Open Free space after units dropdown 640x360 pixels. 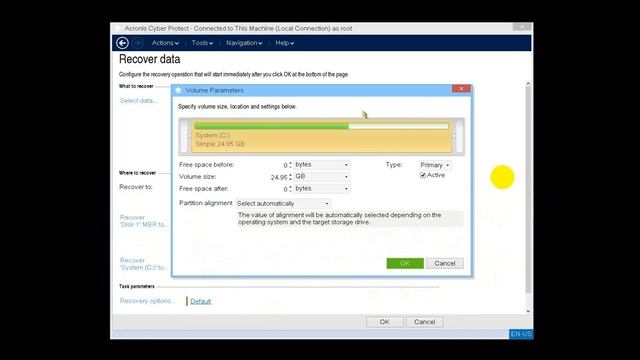(322, 189)
